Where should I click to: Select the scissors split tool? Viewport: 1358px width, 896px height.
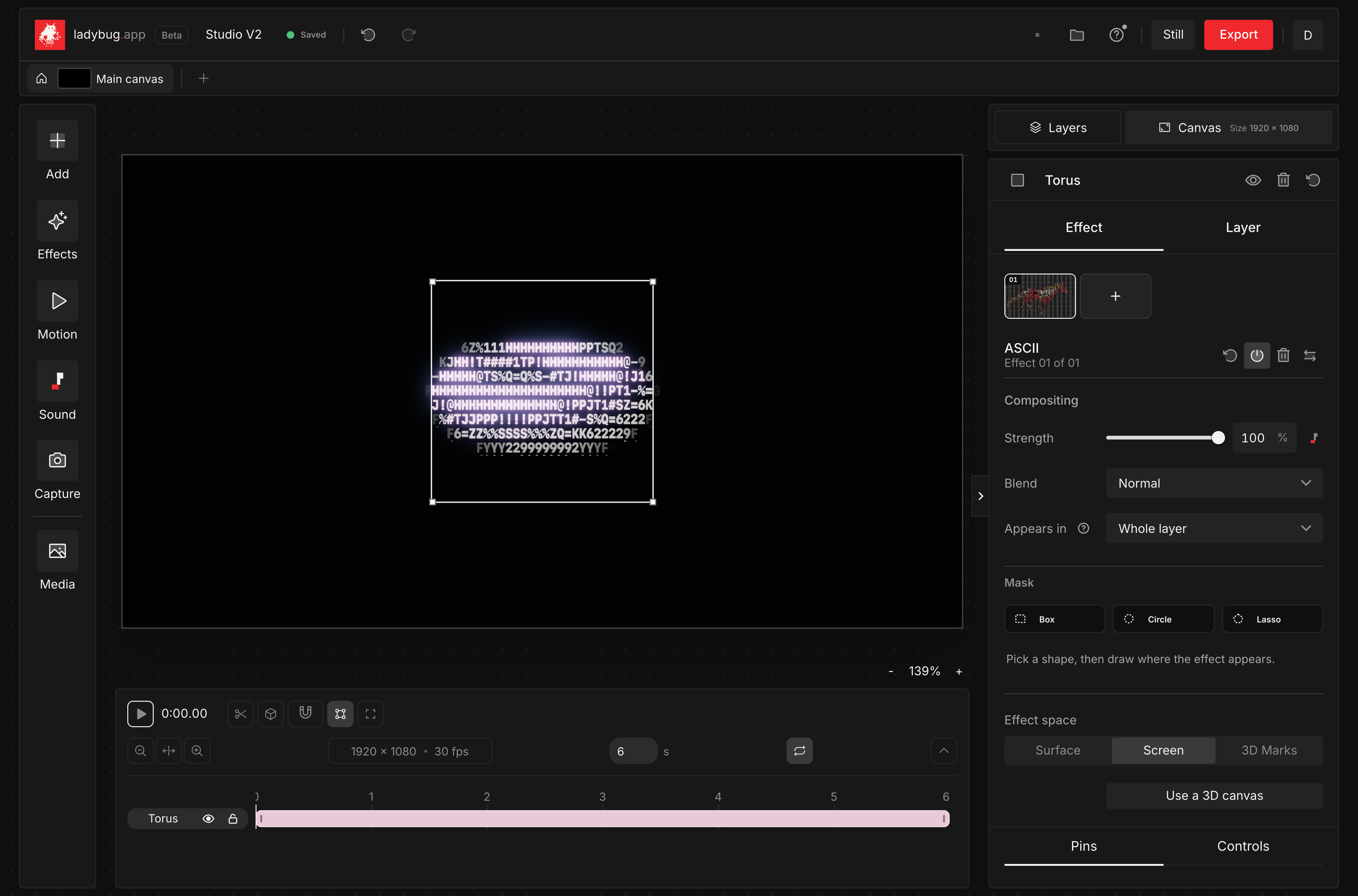(240, 714)
